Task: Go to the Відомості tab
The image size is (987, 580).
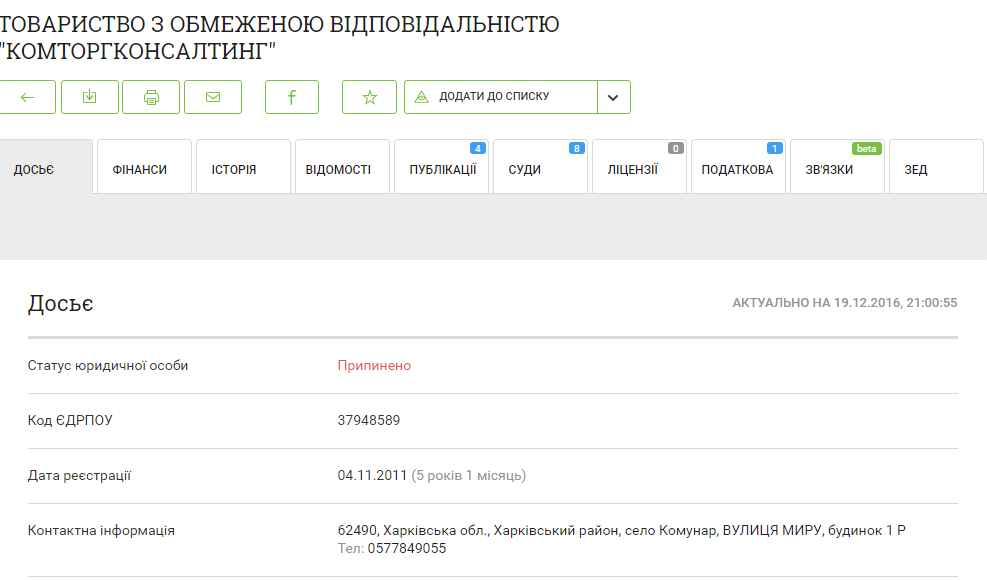Action: [338, 169]
